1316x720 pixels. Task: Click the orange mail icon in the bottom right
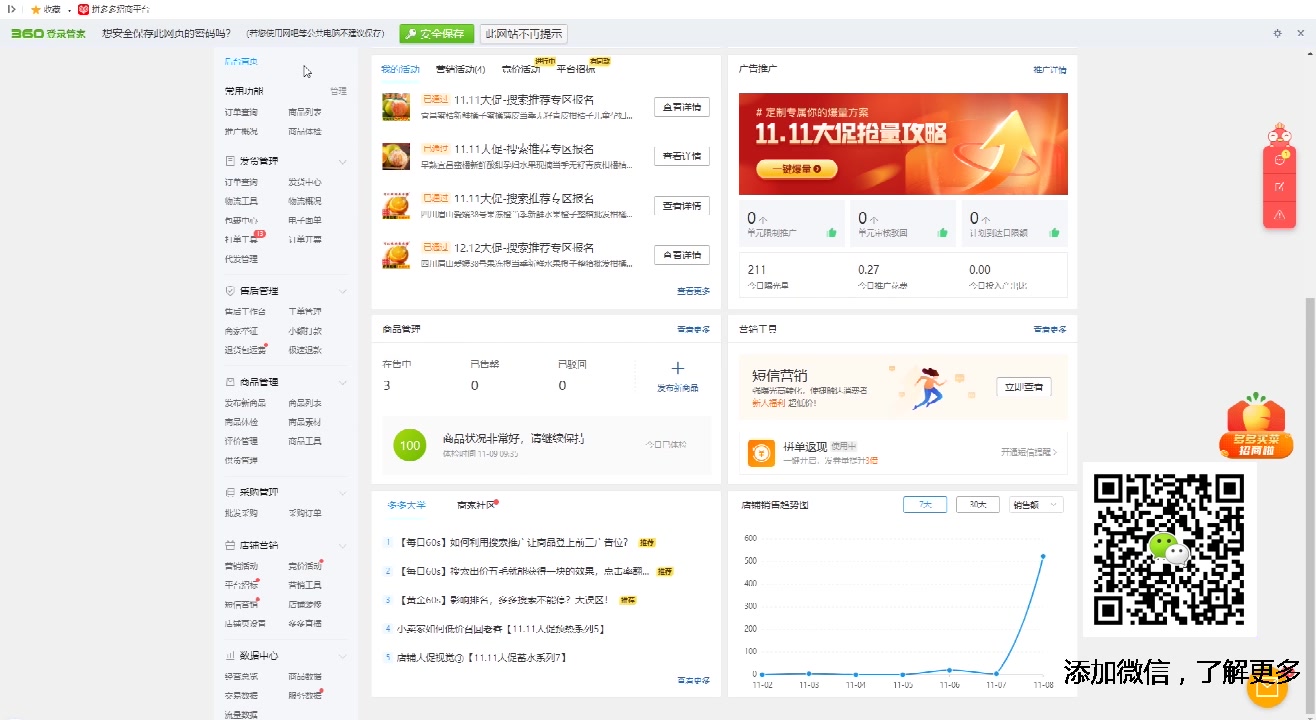(x=1268, y=688)
